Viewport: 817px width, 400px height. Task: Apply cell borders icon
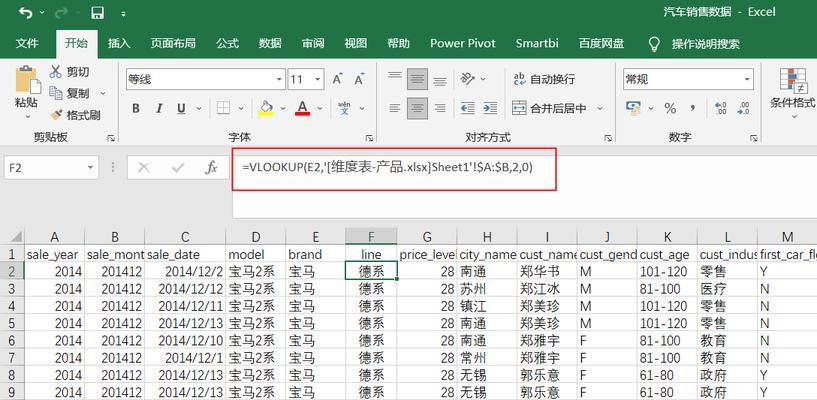(223, 108)
